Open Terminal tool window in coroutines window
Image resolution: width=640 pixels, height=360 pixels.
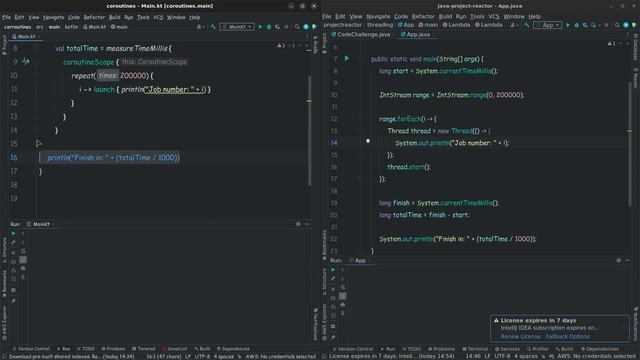[144, 349]
